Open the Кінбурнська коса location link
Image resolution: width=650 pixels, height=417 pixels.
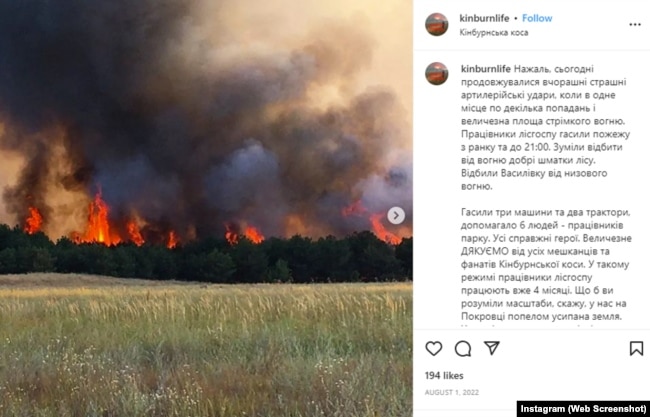tap(494, 33)
